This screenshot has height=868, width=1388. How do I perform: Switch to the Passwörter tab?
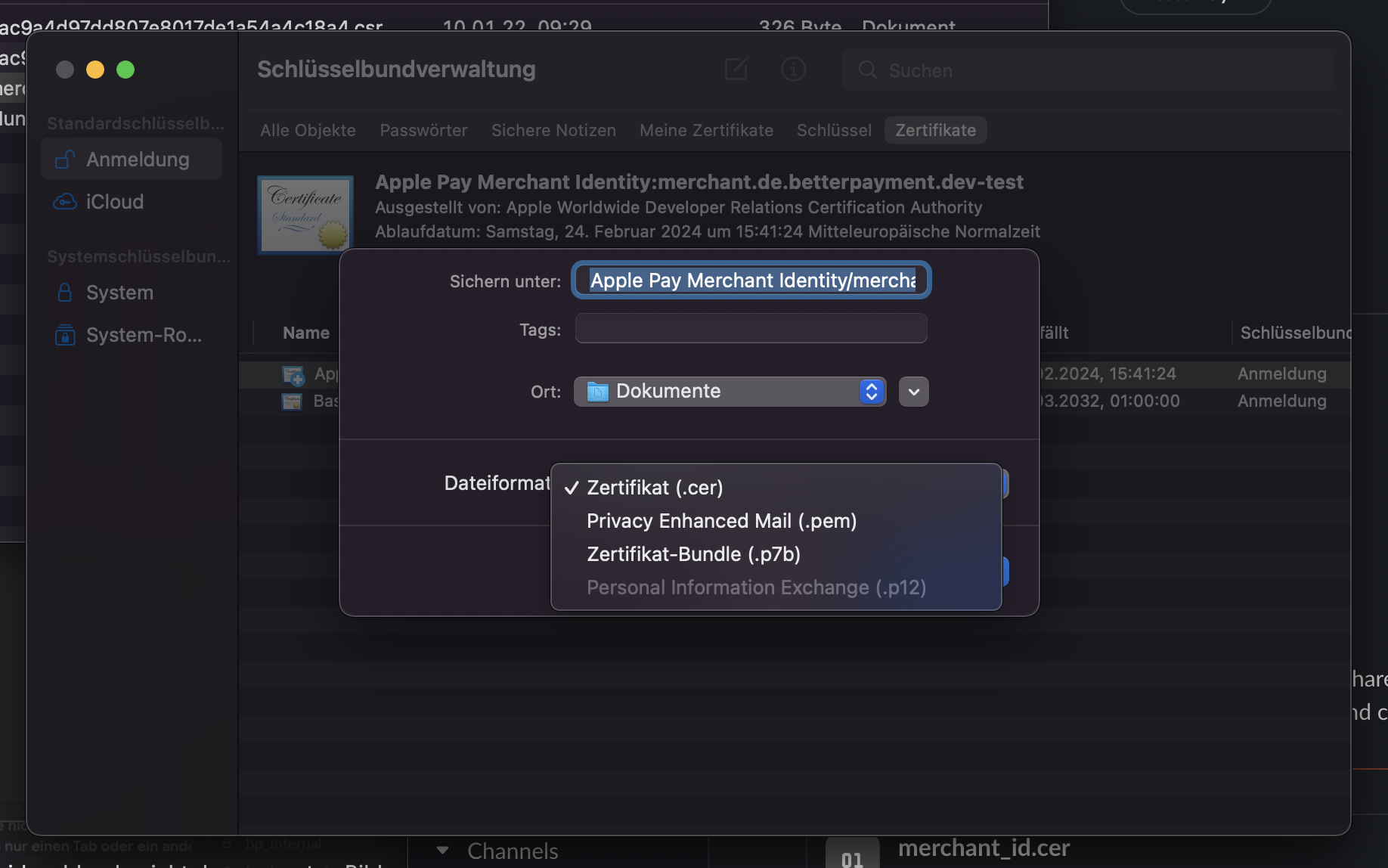pyautogui.click(x=423, y=130)
